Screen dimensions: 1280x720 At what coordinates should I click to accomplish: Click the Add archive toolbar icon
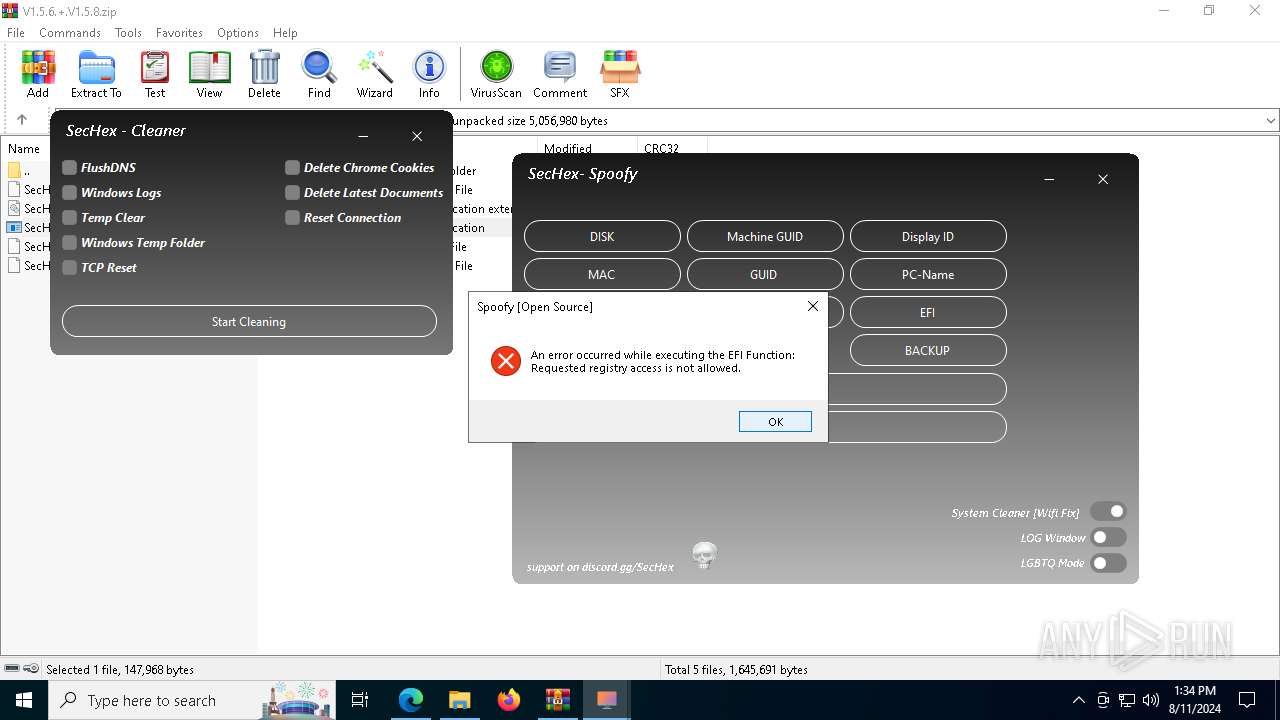38,75
